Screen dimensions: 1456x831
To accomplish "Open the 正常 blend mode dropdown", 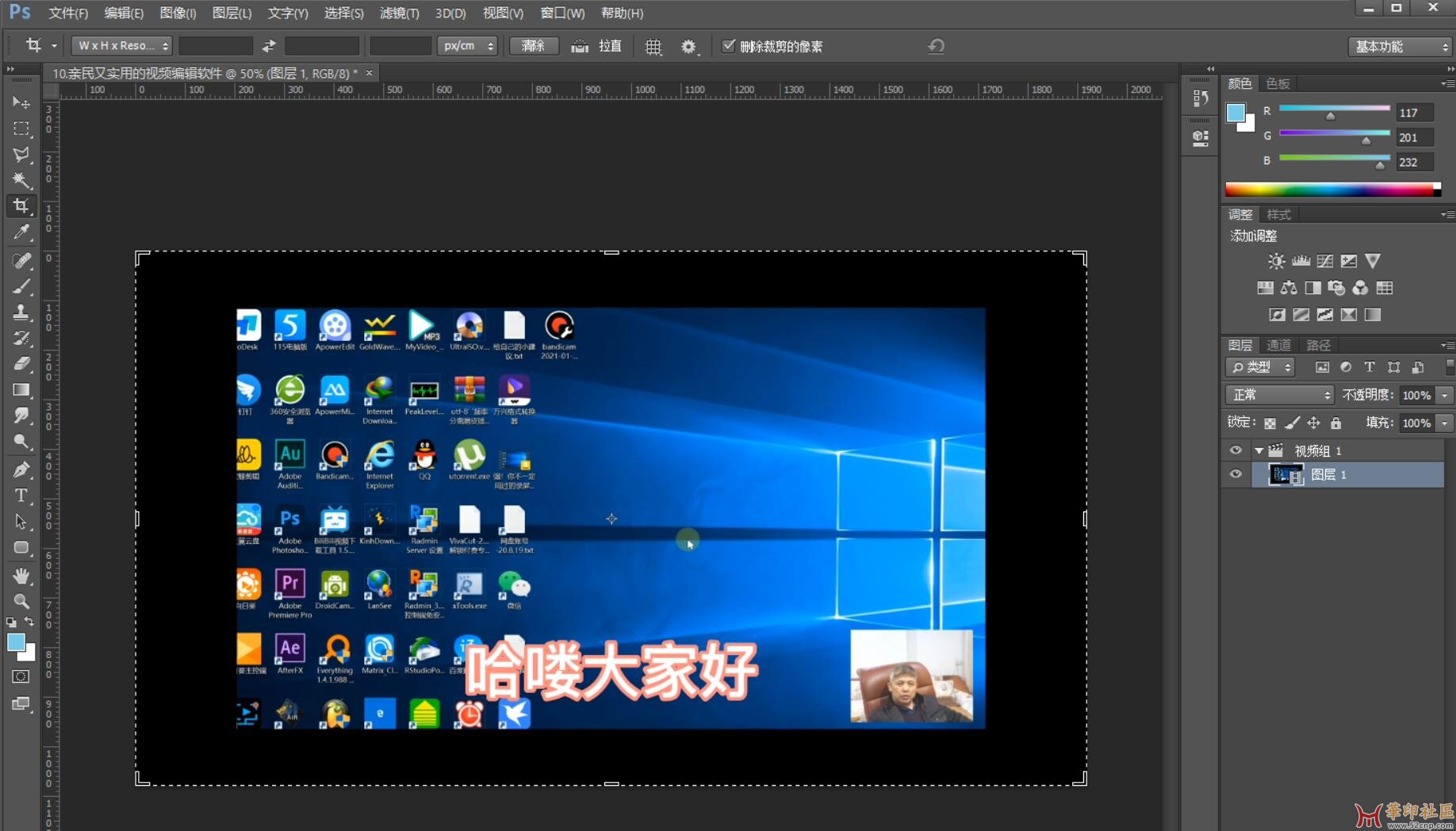I will click(1279, 395).
